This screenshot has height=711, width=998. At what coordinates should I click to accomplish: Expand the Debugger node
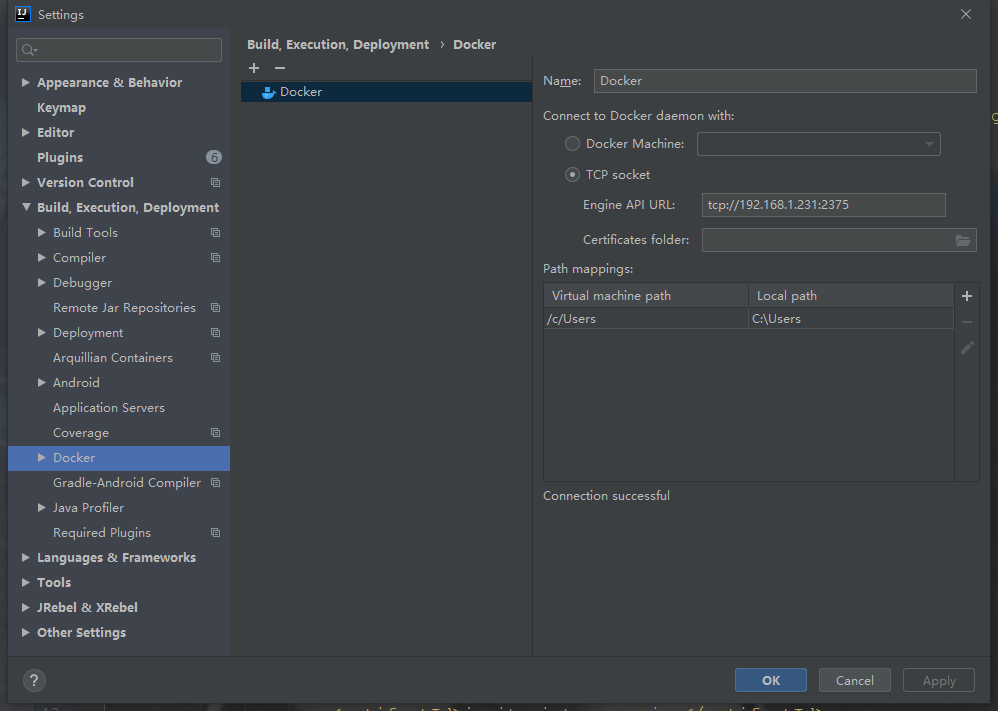pos(41,283)
